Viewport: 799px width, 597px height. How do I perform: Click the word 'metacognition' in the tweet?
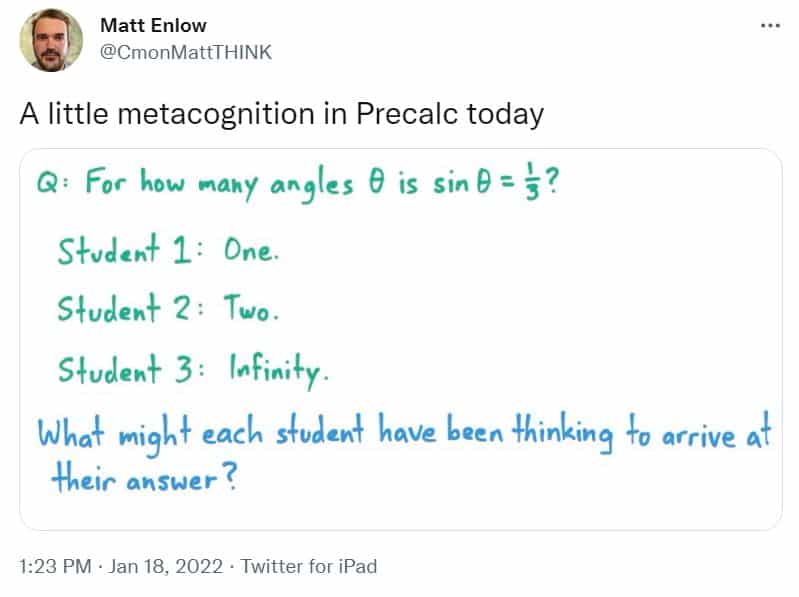(x=216, y=115)
